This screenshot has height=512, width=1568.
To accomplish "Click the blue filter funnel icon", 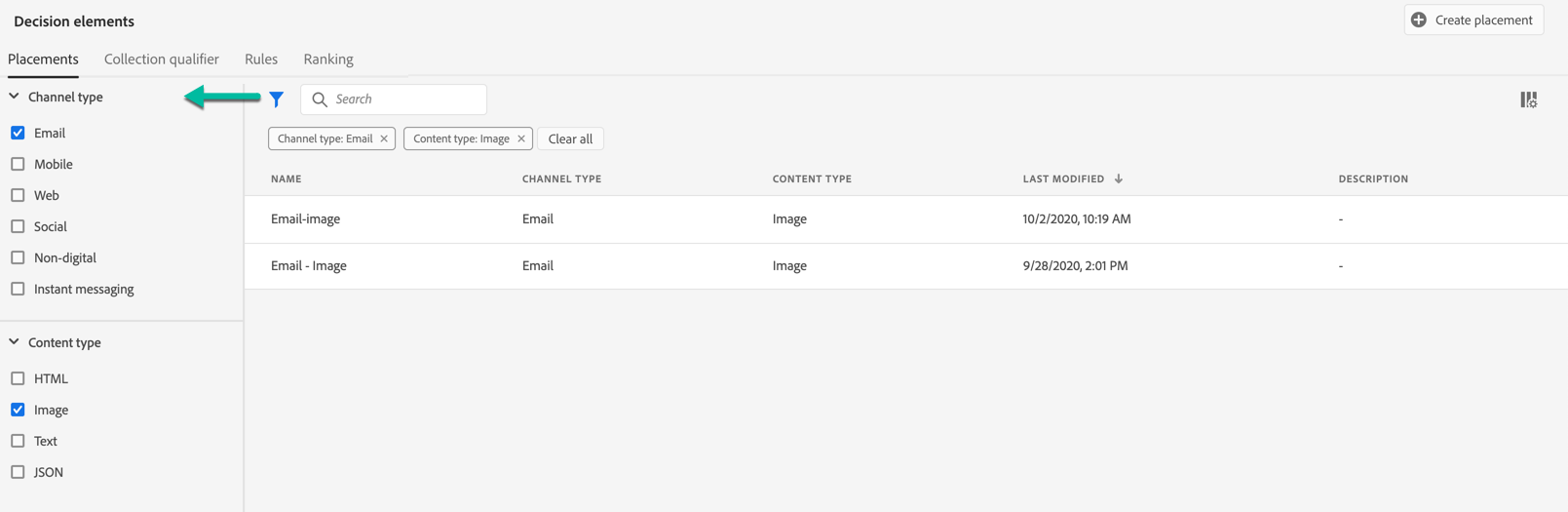I will (277, 99).
